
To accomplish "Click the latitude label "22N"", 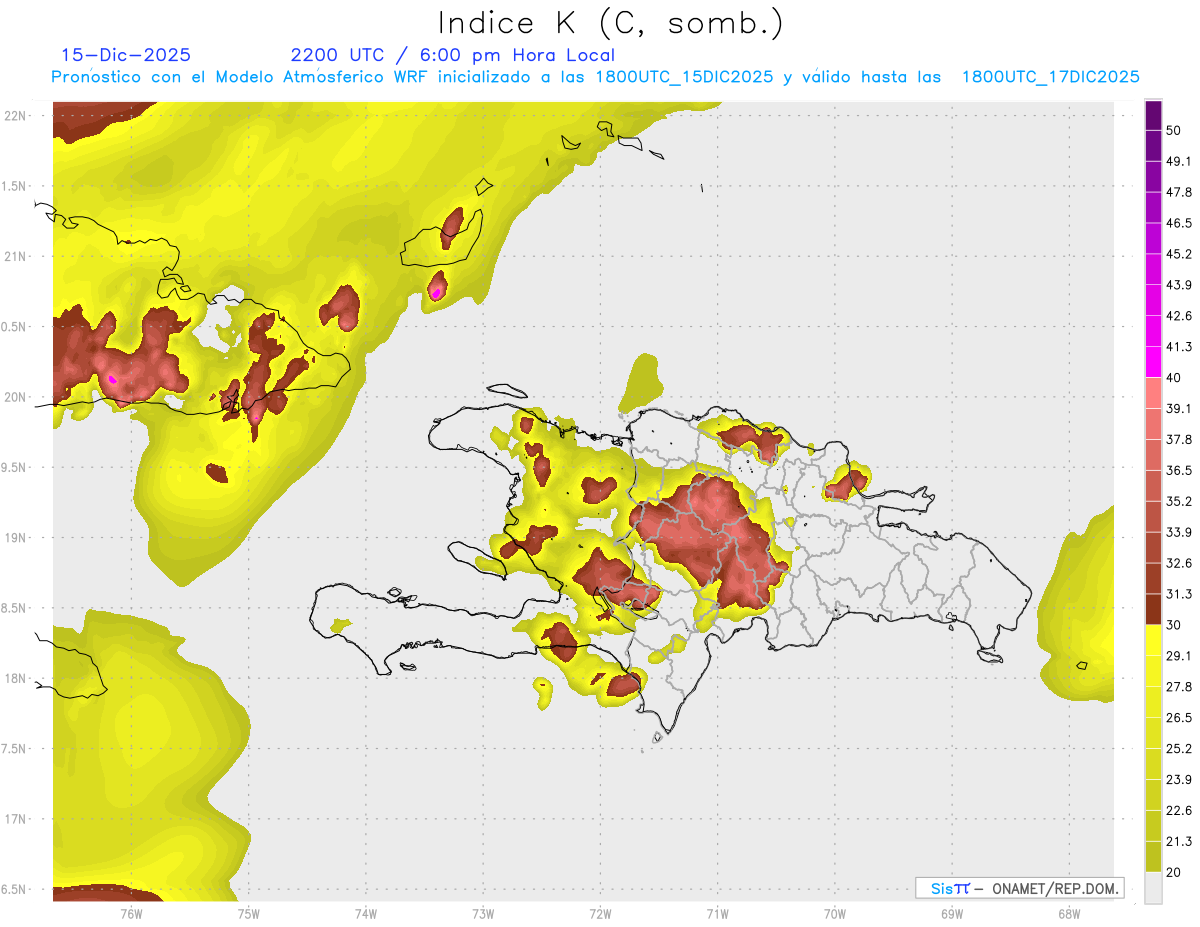I will pos(16,115).
